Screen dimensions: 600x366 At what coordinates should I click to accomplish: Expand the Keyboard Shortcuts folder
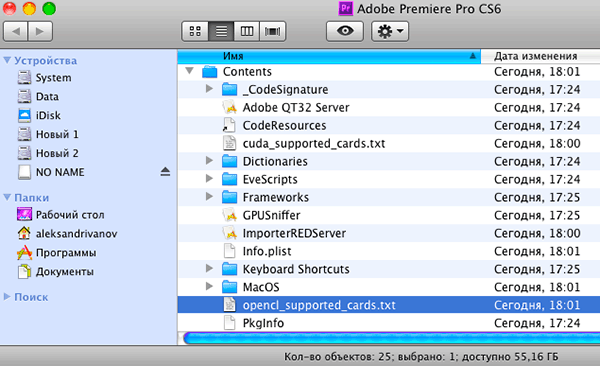pyautogui.click(x=209, y=268)
